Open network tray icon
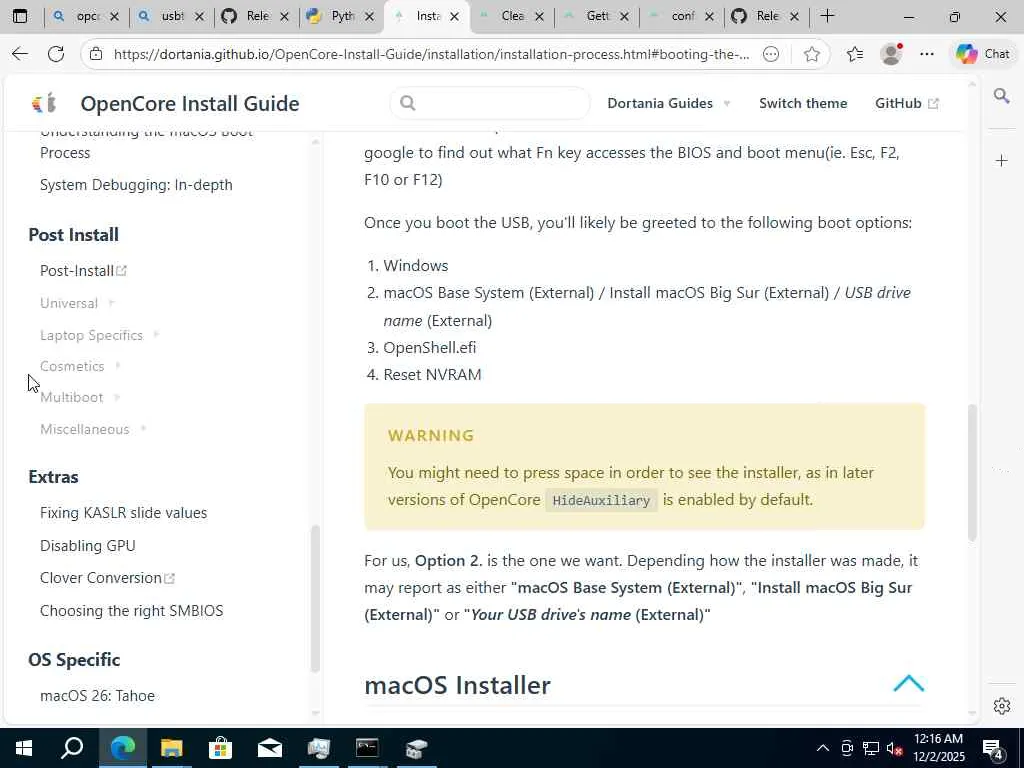 pyautogui.click(x=871, y=748)
